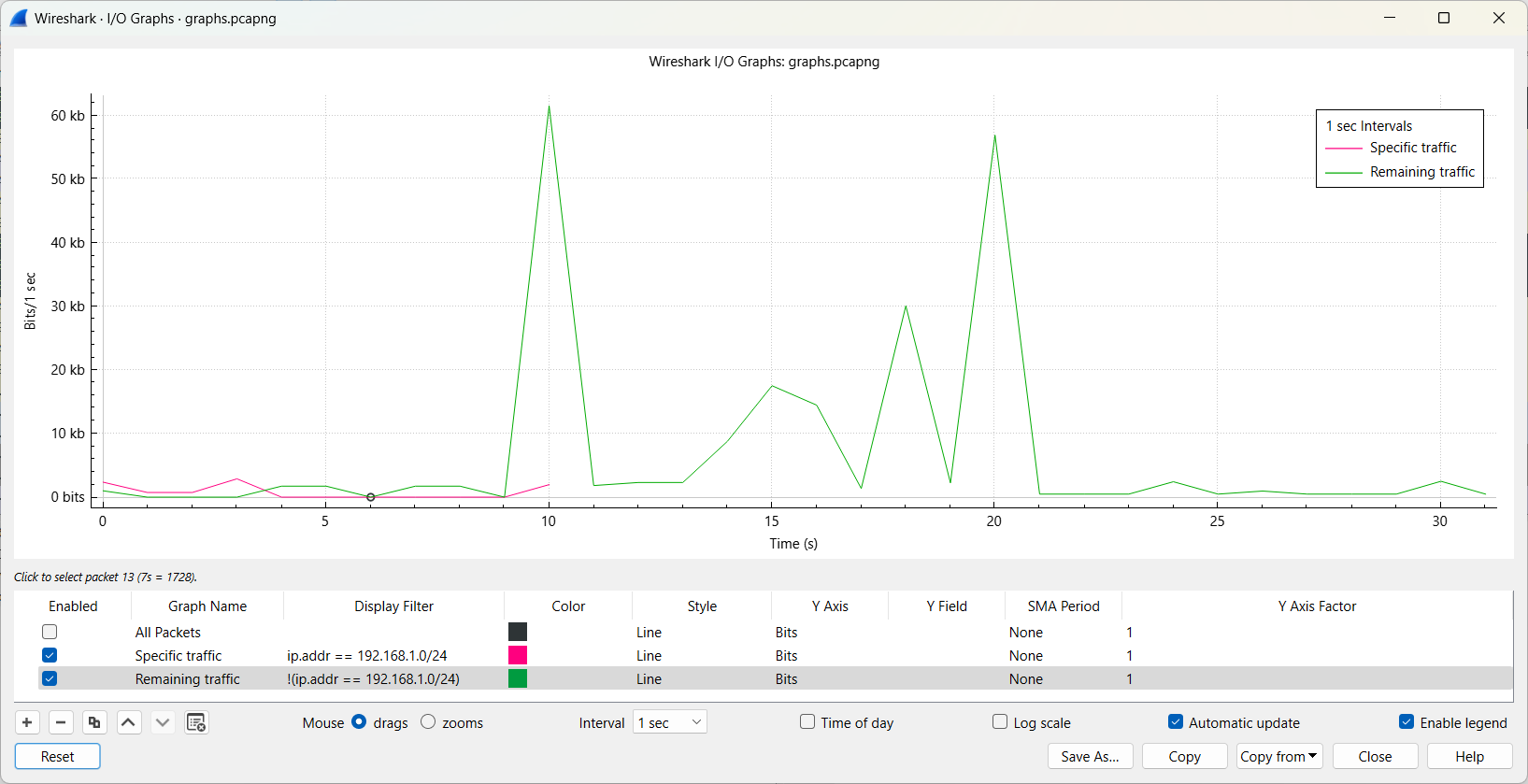Click the Save As... button

click(1091, 757)
